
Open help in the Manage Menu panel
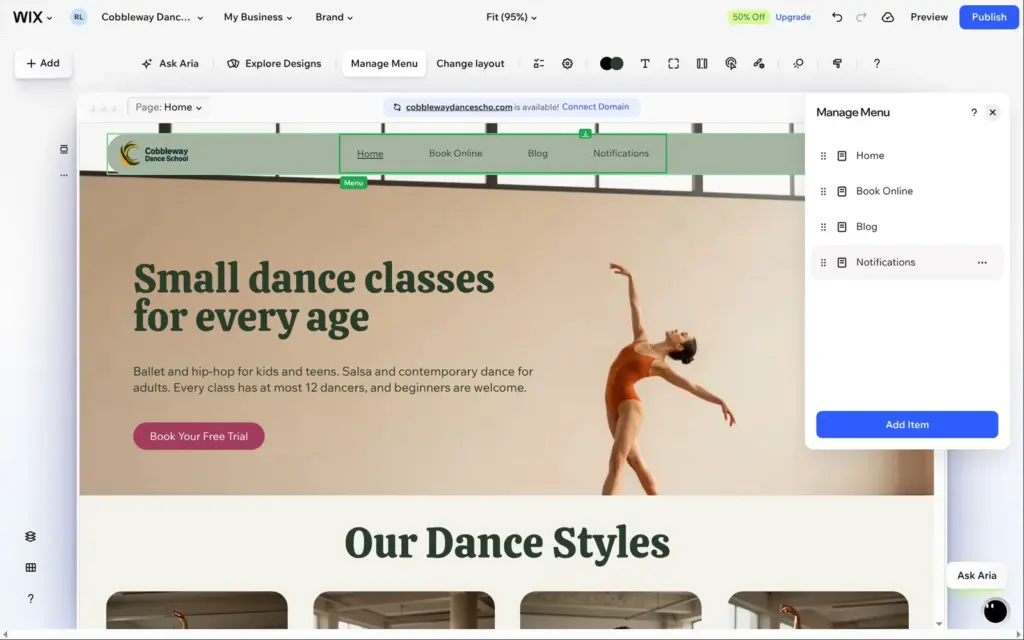[974, 112]
